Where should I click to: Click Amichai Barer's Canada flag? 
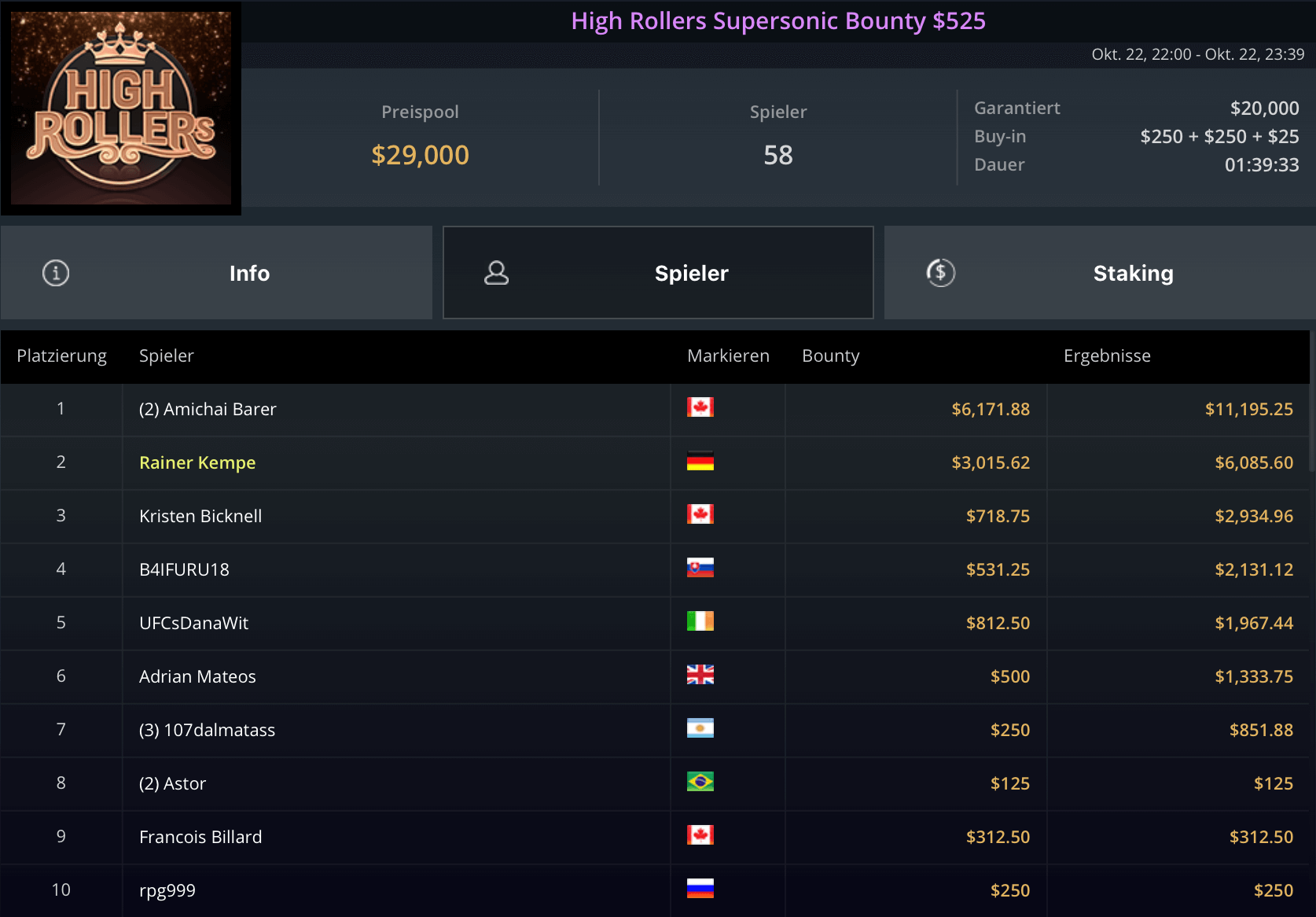pyautogui.click(x=700, y=407)
